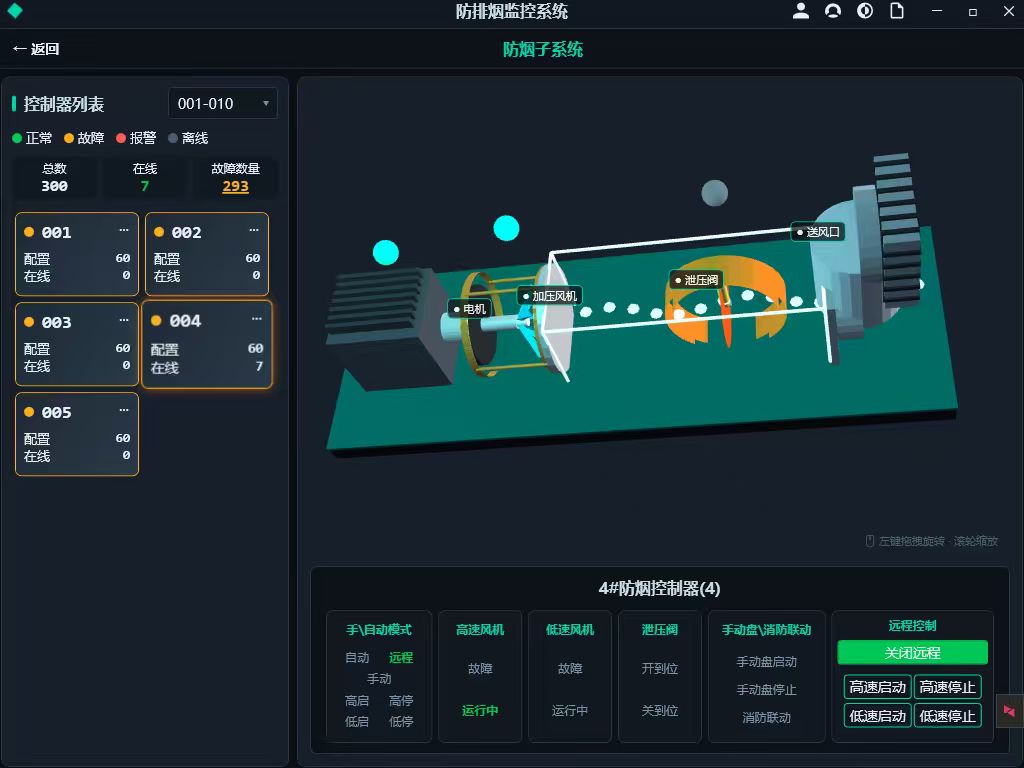Click 故障 under 高速风机

[480, 669]
